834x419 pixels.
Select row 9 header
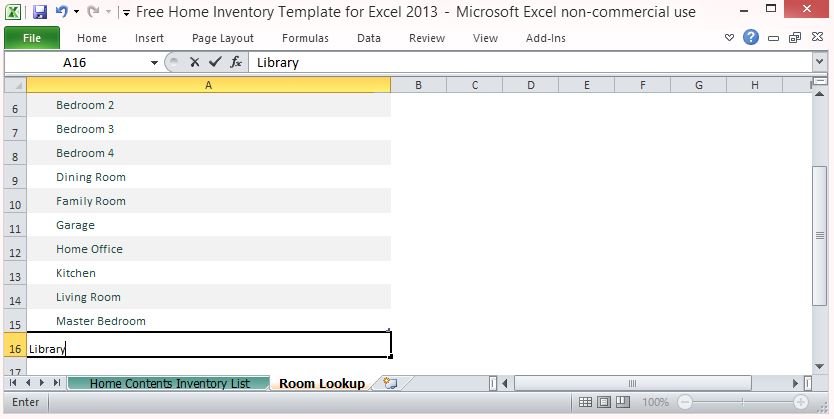tap(15, 177)
